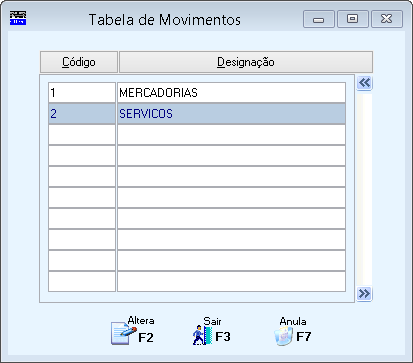Viewport: 413px width, 363px height.
Task: Click the double right arrow scroll icon
Action: point(364,294)
